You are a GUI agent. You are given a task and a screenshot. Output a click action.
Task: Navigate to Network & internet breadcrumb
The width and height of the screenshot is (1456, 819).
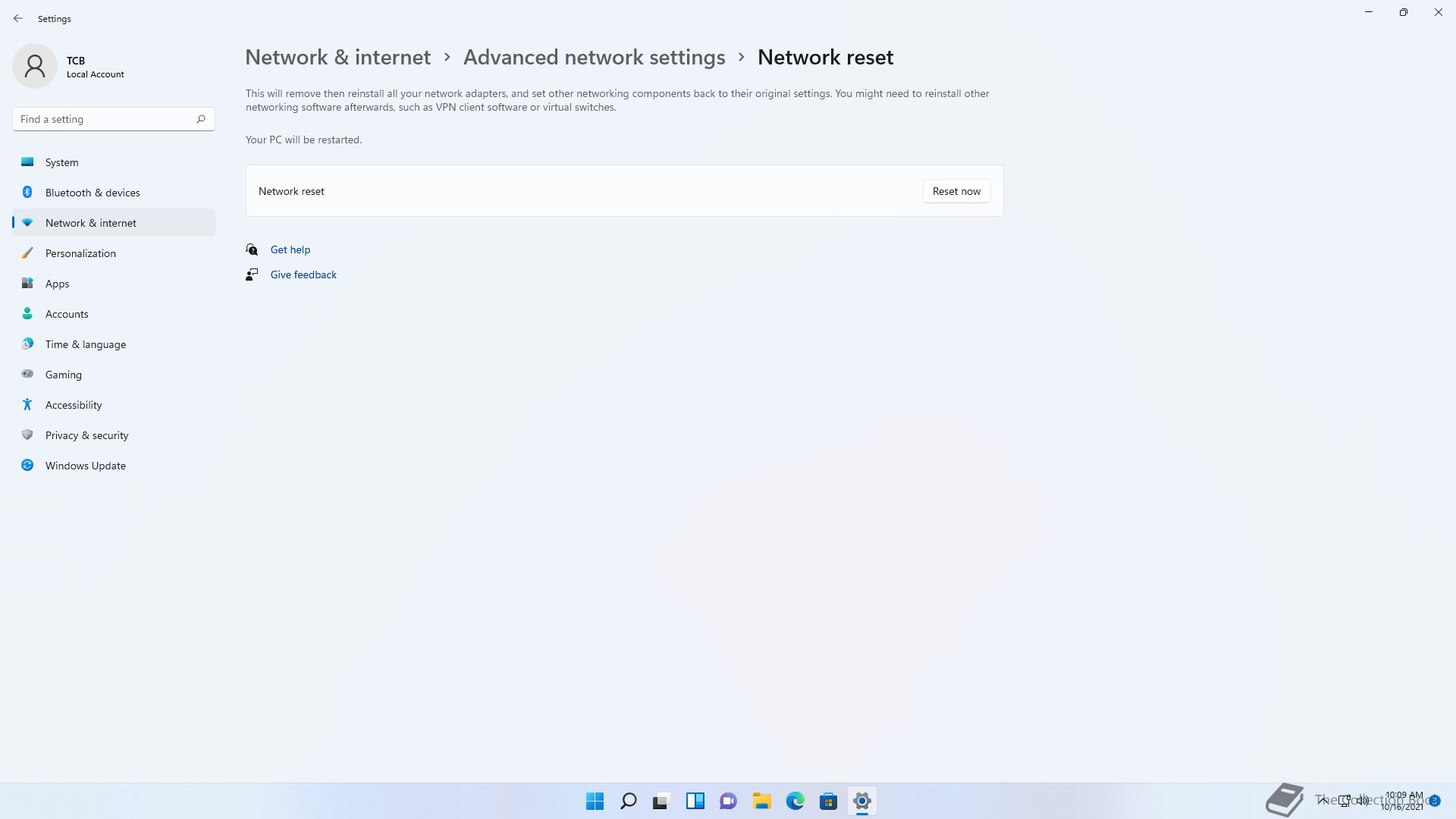click(x=337, y=57)
